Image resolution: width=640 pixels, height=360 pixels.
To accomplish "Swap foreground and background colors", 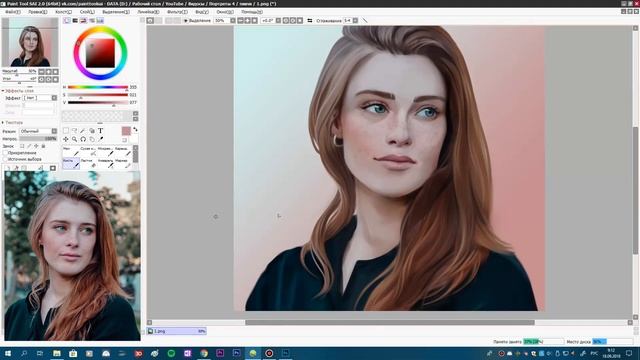I will point(135,129).
